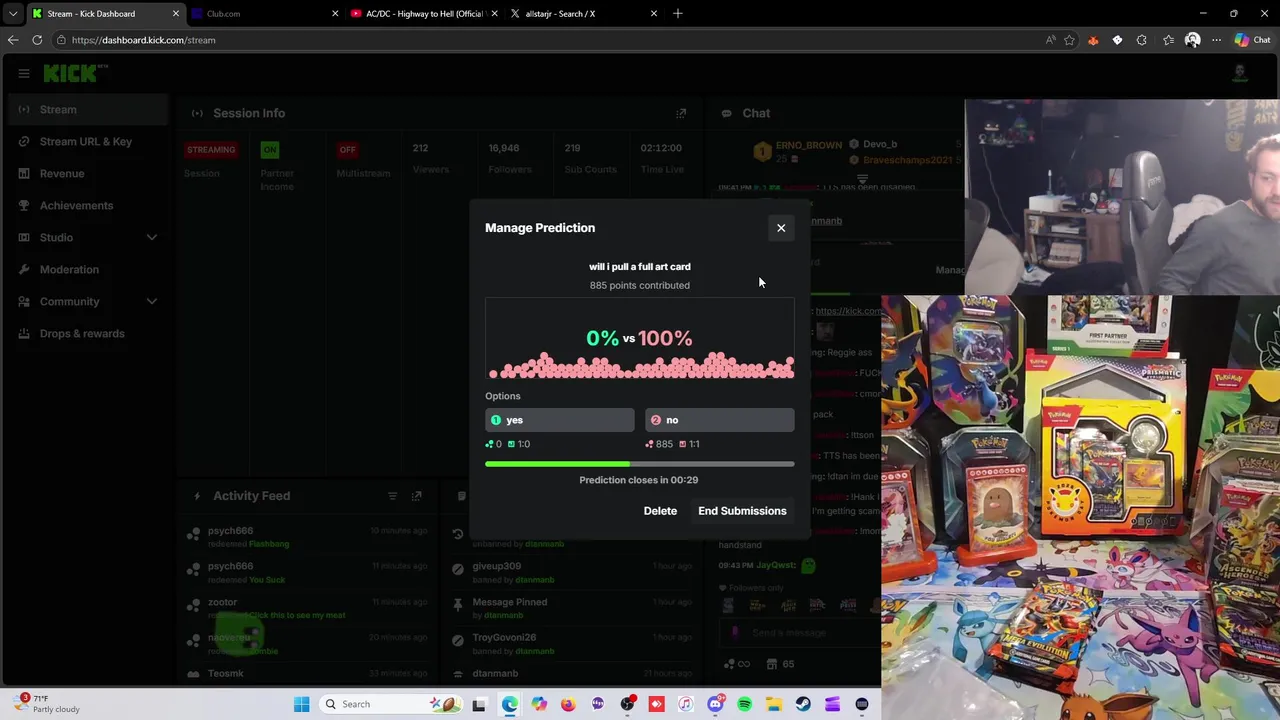Delete the current prediction
Viewport: 1280px width, 720px height.
point(660,511)
